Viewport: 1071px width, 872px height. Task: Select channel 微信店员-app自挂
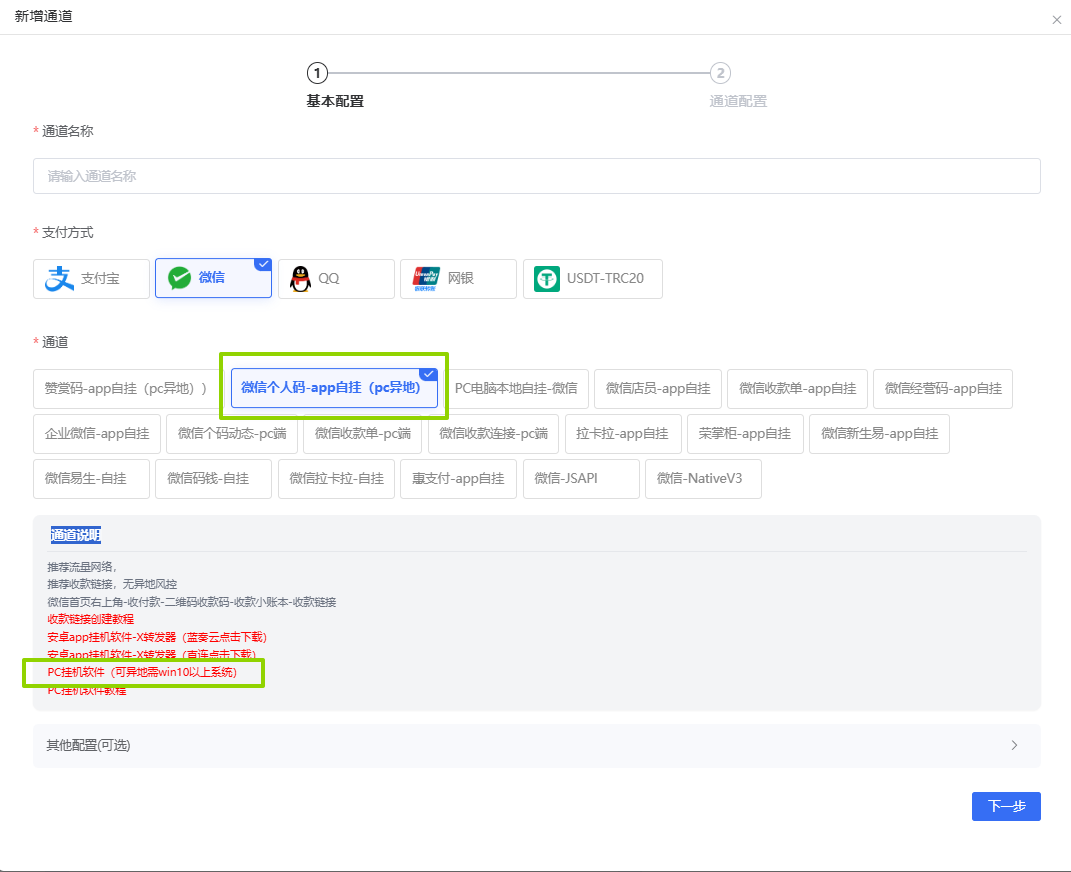pyautogui.click(x=658, y=389)
